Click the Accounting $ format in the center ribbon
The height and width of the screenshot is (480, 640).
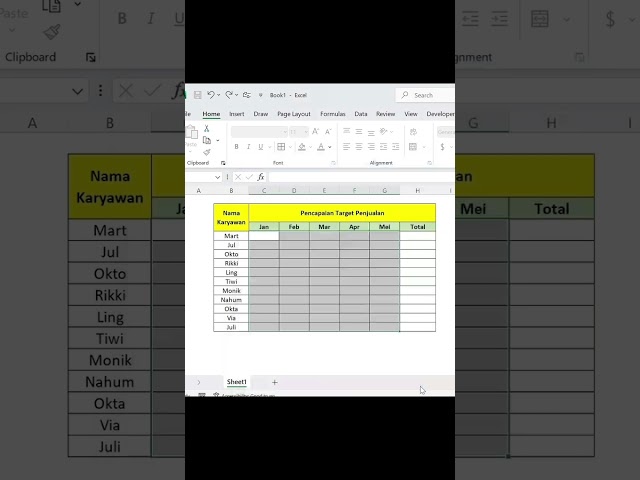tap(442, 147)
